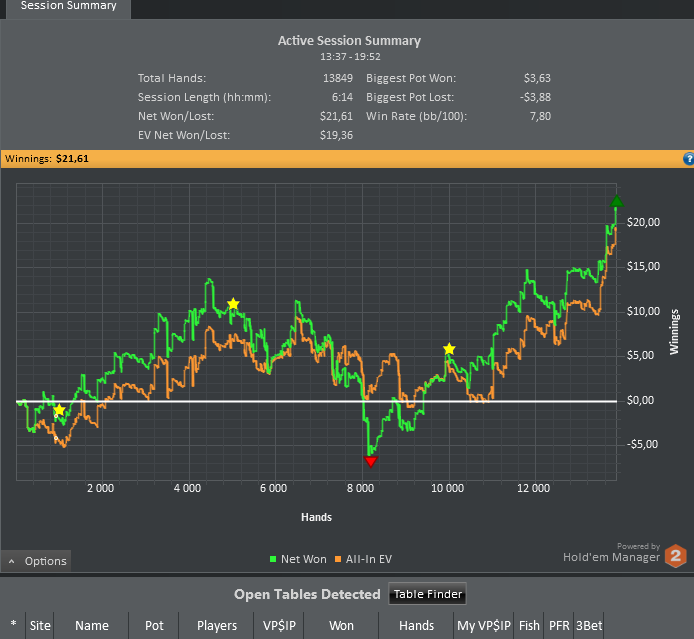
Task: Open the Table Finder
Action: [427, 594]
